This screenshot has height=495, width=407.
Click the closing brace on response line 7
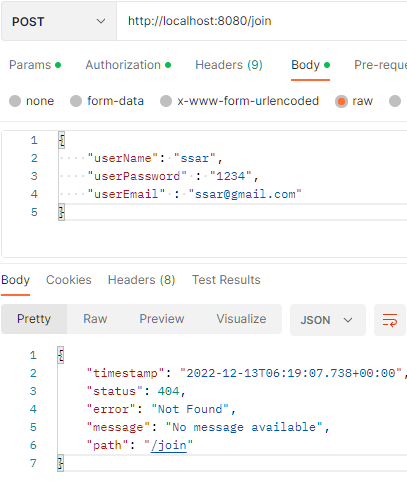pos(61,463)
